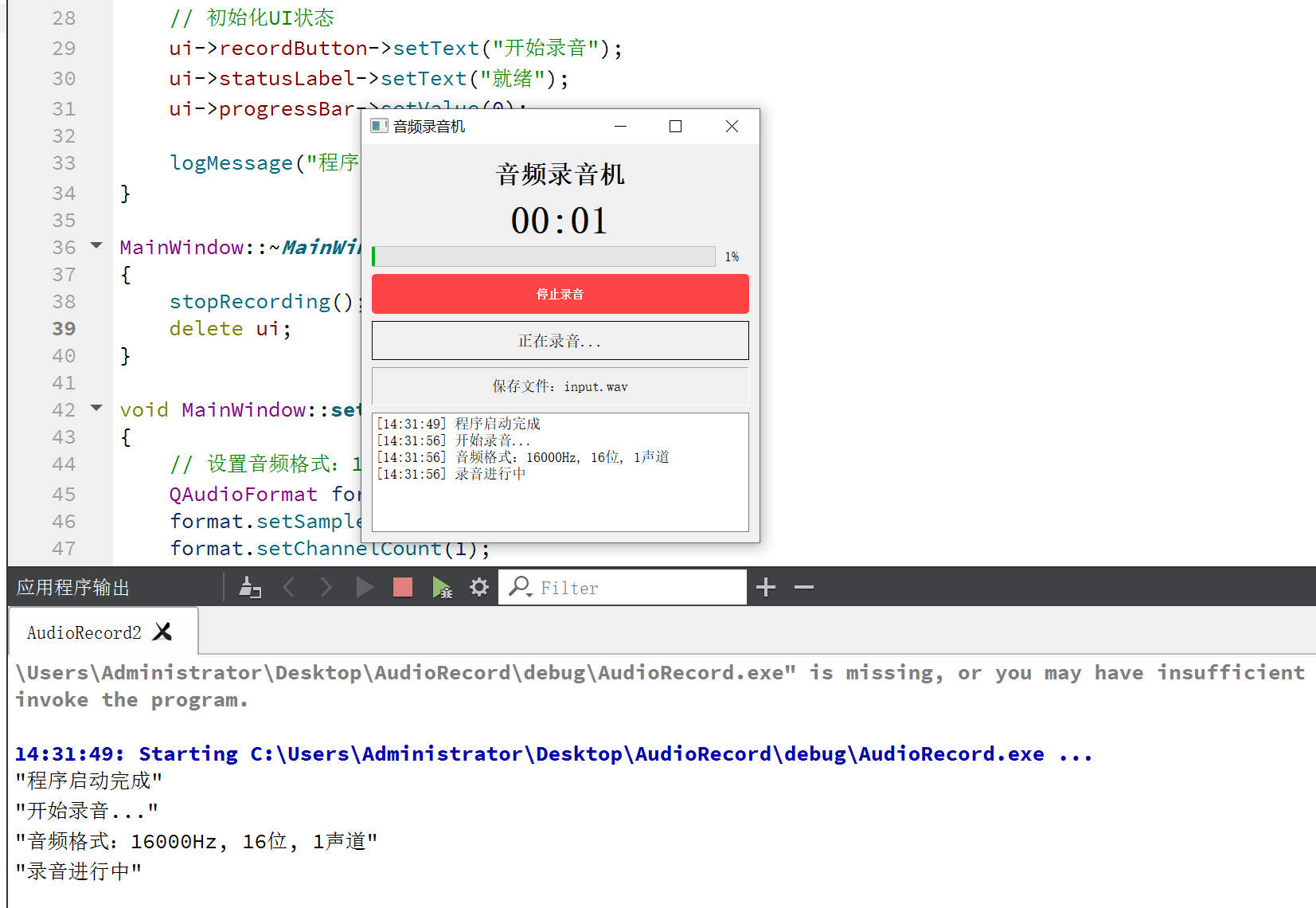The image size is (1316, 908).
Task: Click the recorder window title bar icon
Action: [379, 126]
